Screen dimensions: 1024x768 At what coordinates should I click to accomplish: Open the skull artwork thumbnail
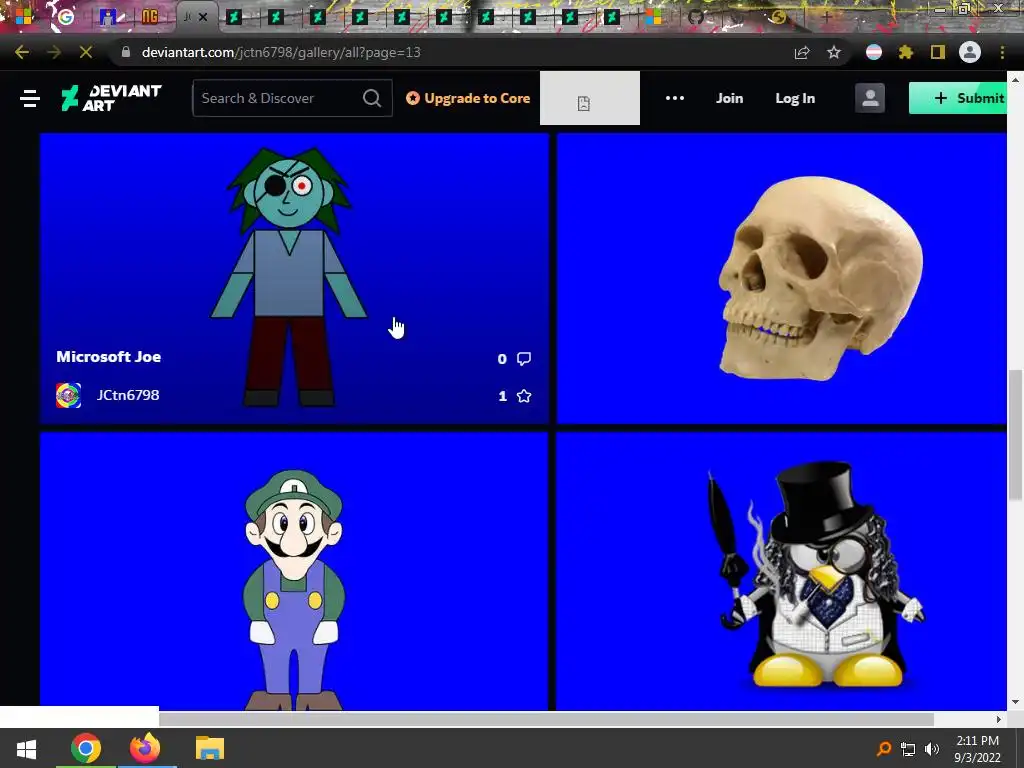coord(782,279)
